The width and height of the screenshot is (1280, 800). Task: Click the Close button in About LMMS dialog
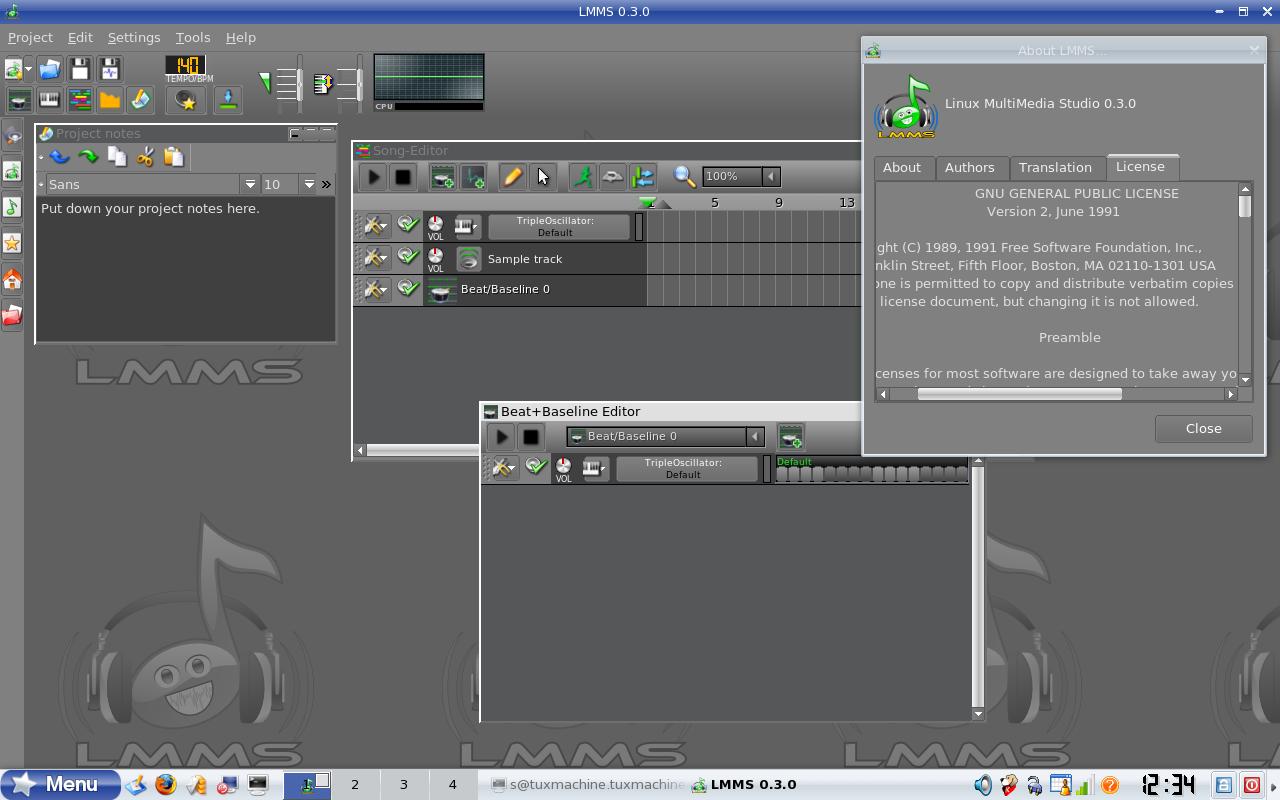point(1203,428)
